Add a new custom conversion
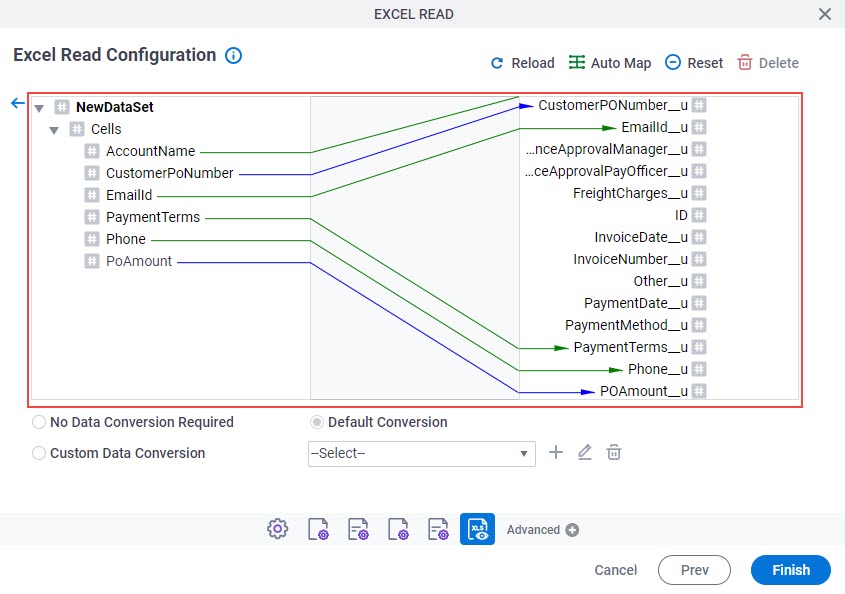Screen dimensions: 845x594 pos(556,452)
